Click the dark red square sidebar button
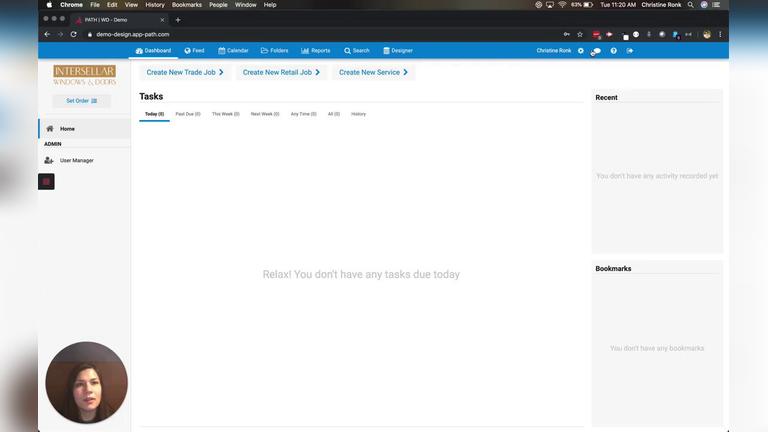This screenshot has height=432, width=768. point(47,182)
